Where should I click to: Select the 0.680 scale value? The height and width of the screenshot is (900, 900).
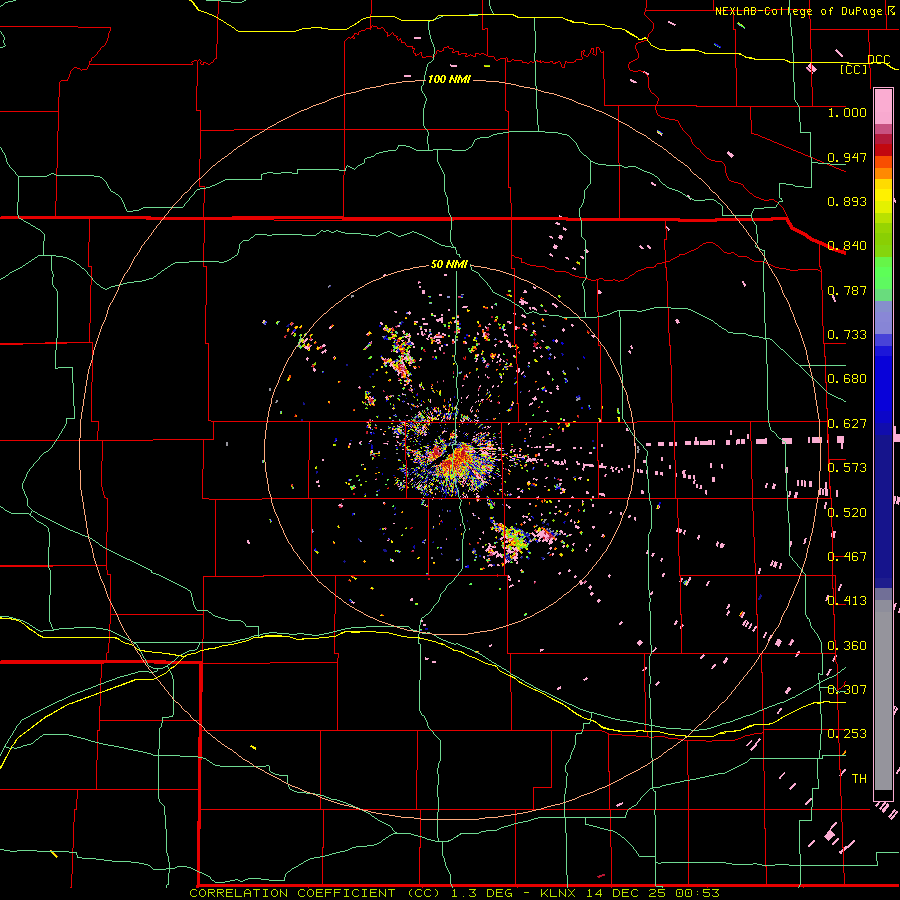pyautogui.click(x=847, y=379)
